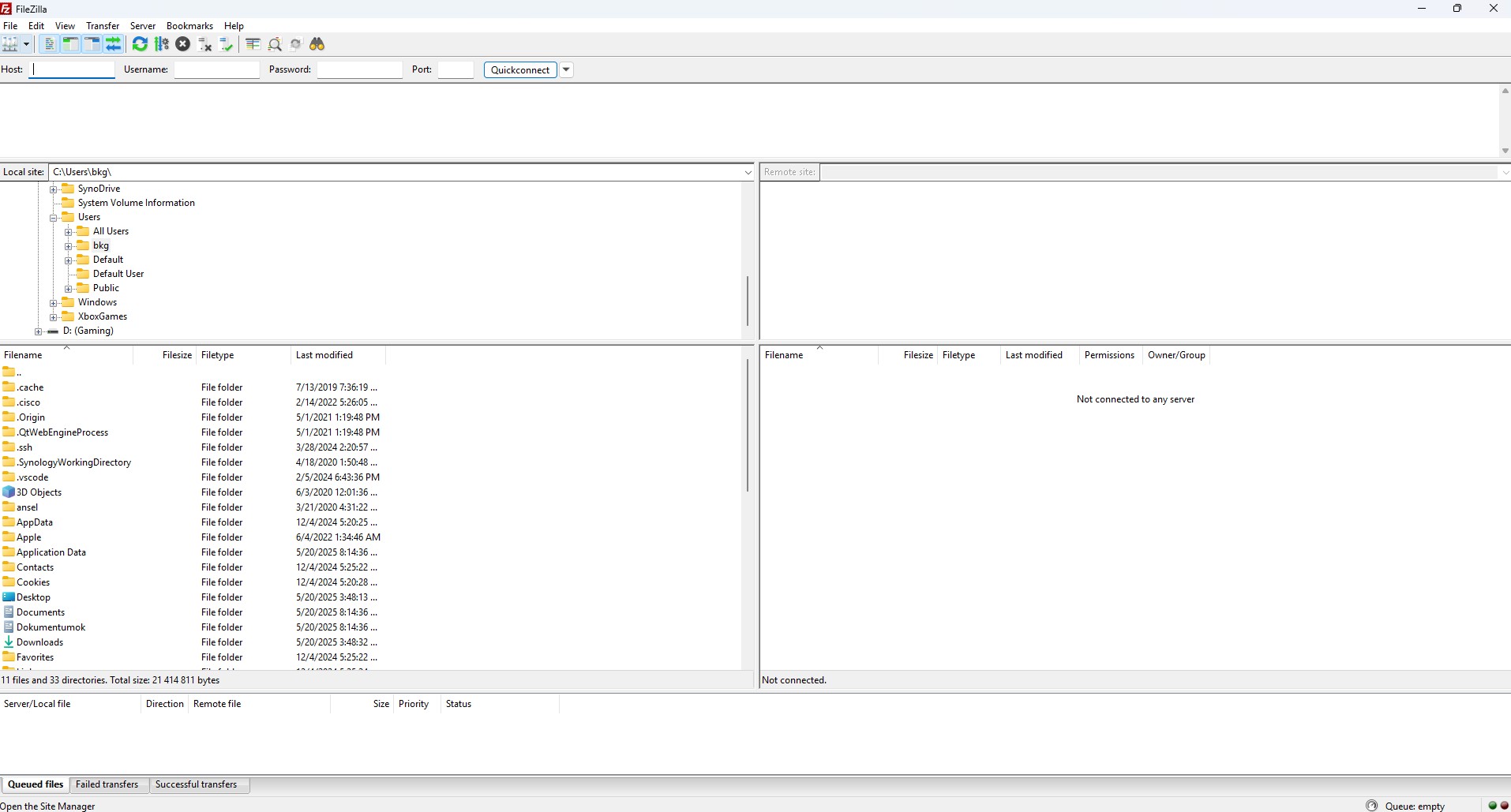1511x812 pixels.
Task: Click the local file list vertical scrollbar
Action: (748, 426)
